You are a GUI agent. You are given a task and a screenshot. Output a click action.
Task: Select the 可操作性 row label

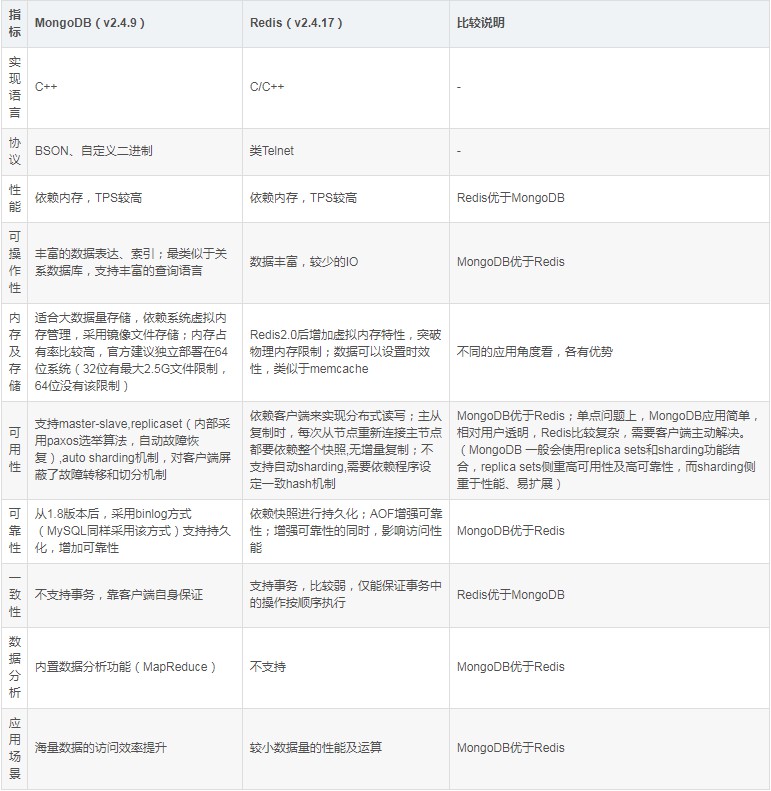coord(15,262)
